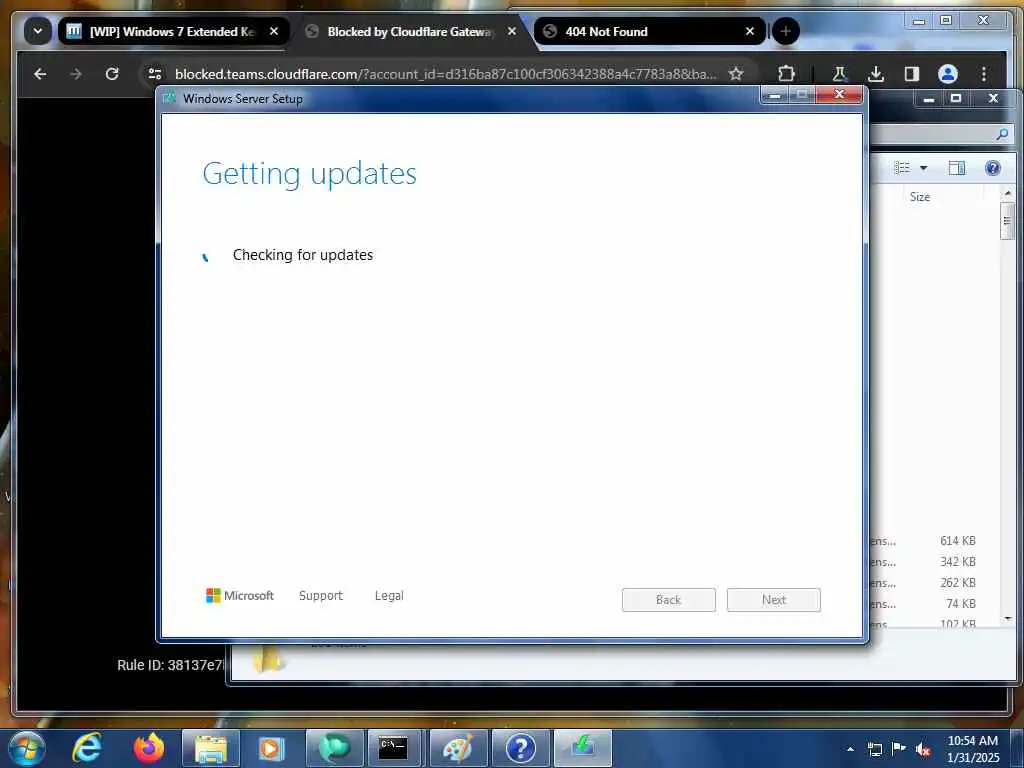Open Command Prompt from taskbar
Image resolution: width=1024 pixels, height=768 pixels.
[x=396, y=748]
